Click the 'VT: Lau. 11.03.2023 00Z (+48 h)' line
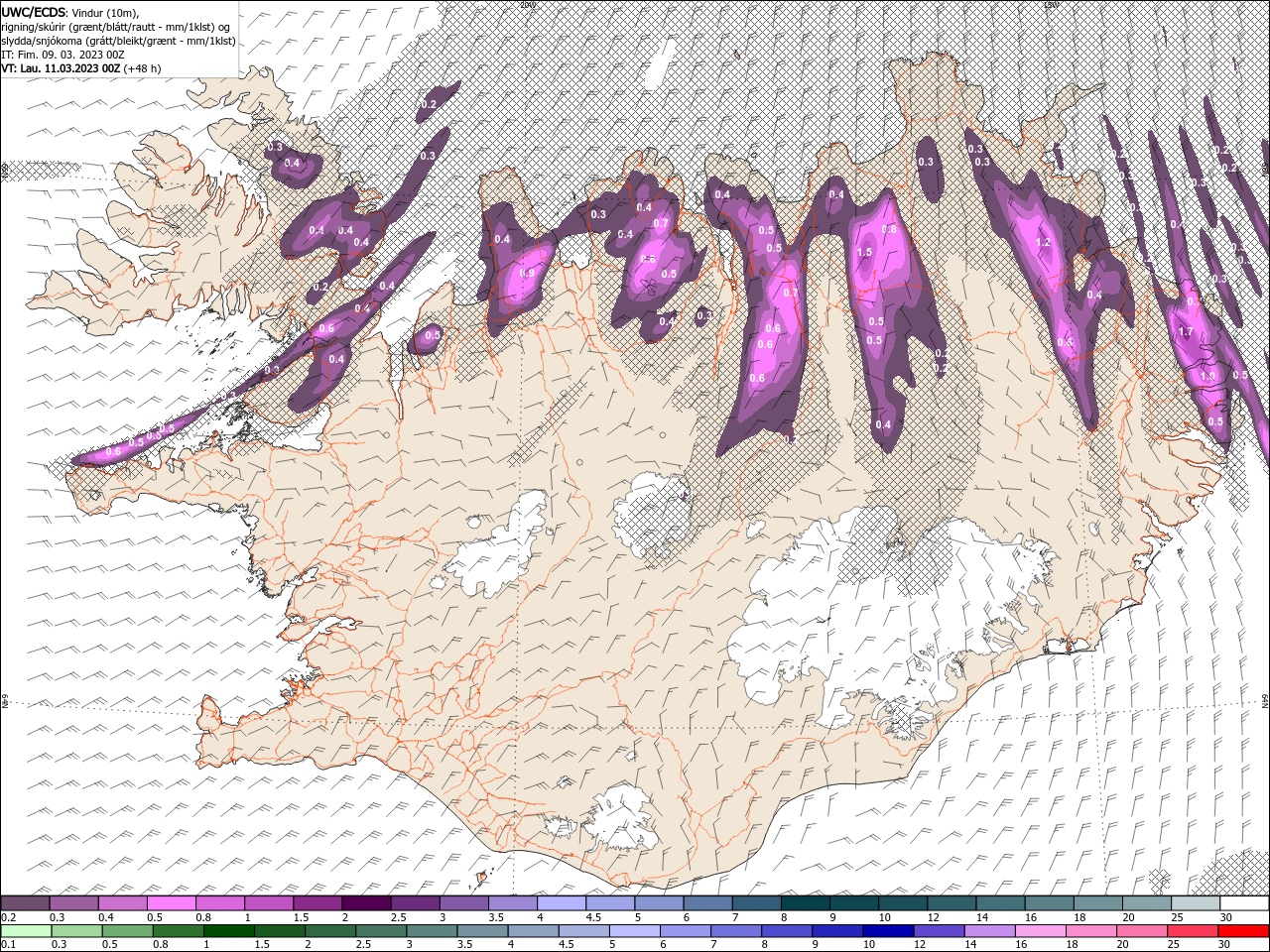 [x=81, y=68]
